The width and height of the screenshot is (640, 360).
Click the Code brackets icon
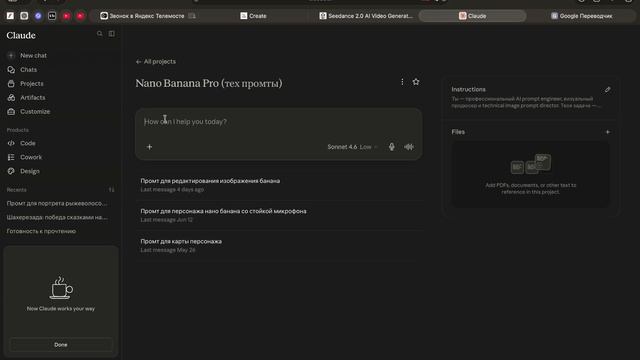tap(11, 143)
